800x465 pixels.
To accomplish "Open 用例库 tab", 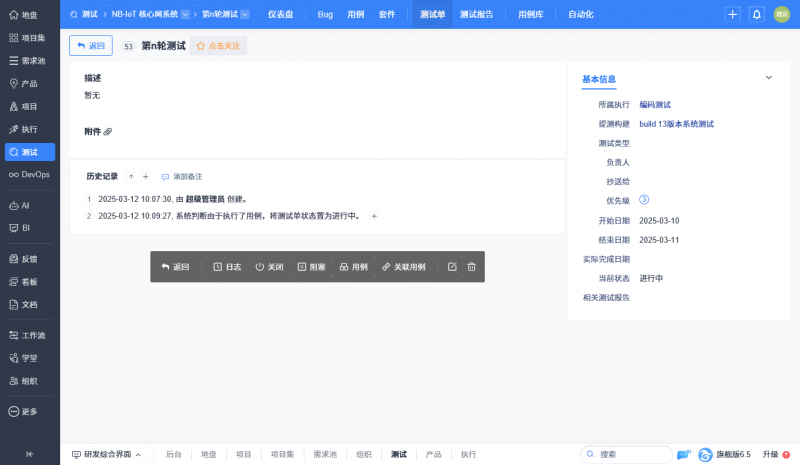I will pos(531,14).
